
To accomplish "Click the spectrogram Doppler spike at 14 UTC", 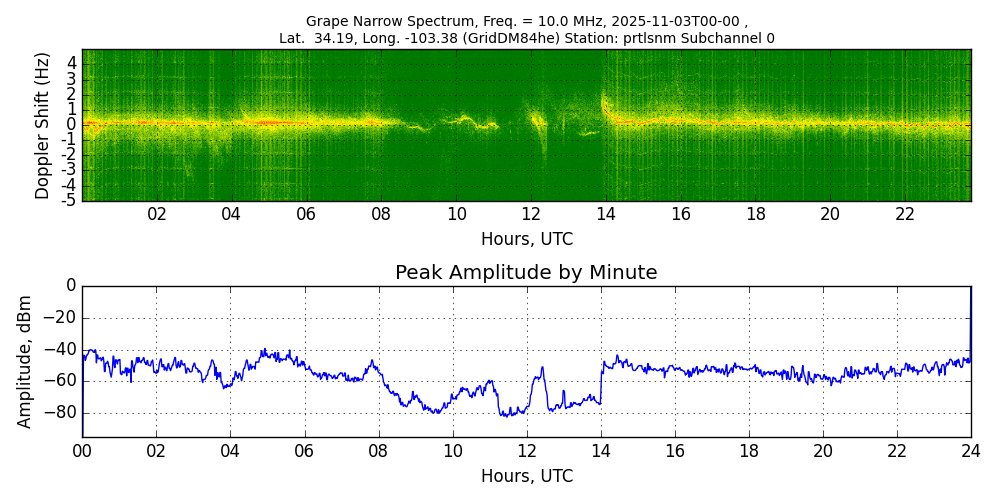I will click(x=604, y=102).
